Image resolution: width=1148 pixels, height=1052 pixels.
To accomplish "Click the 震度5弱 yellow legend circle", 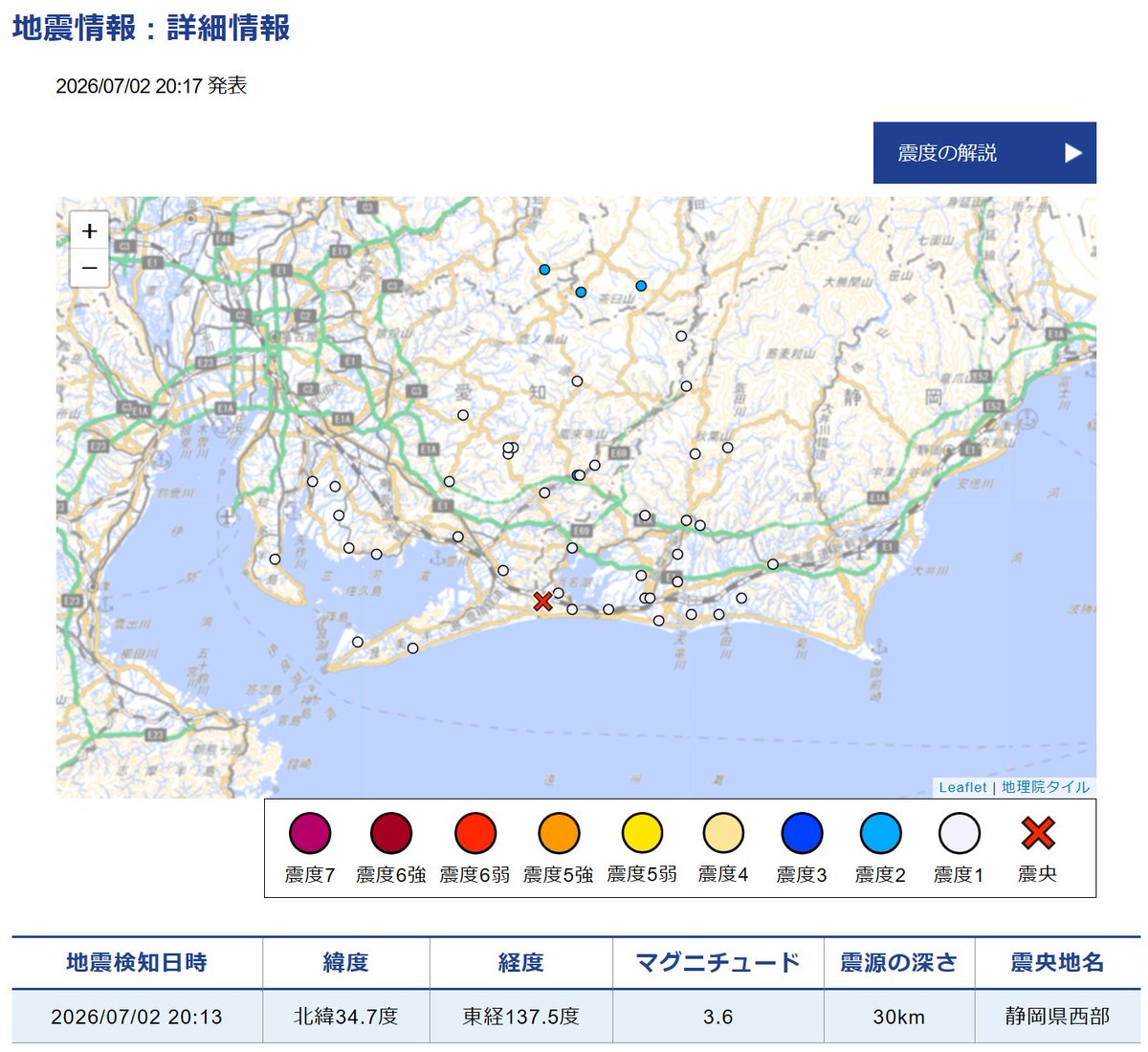I will pyautogui.click(x=642, y=833).
